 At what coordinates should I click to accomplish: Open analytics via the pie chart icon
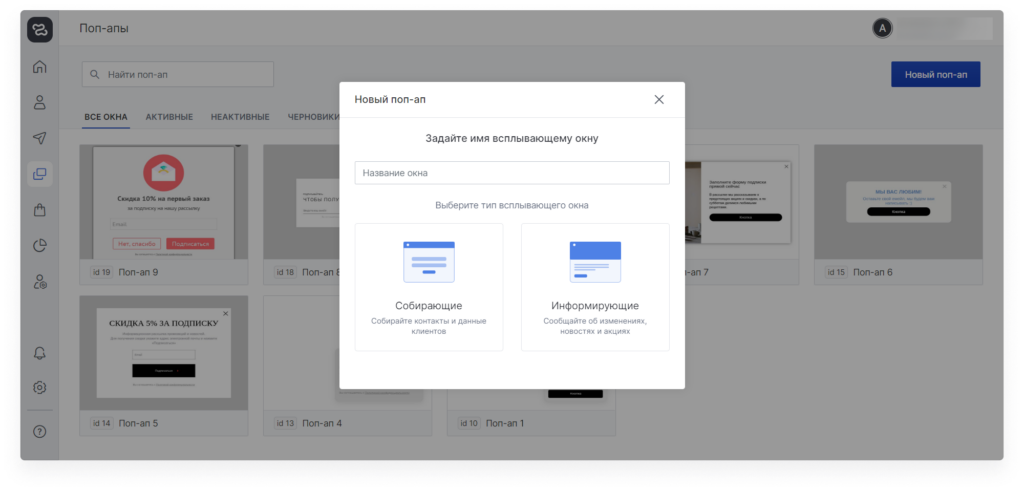pyautogui.click(x=40, y=246)
